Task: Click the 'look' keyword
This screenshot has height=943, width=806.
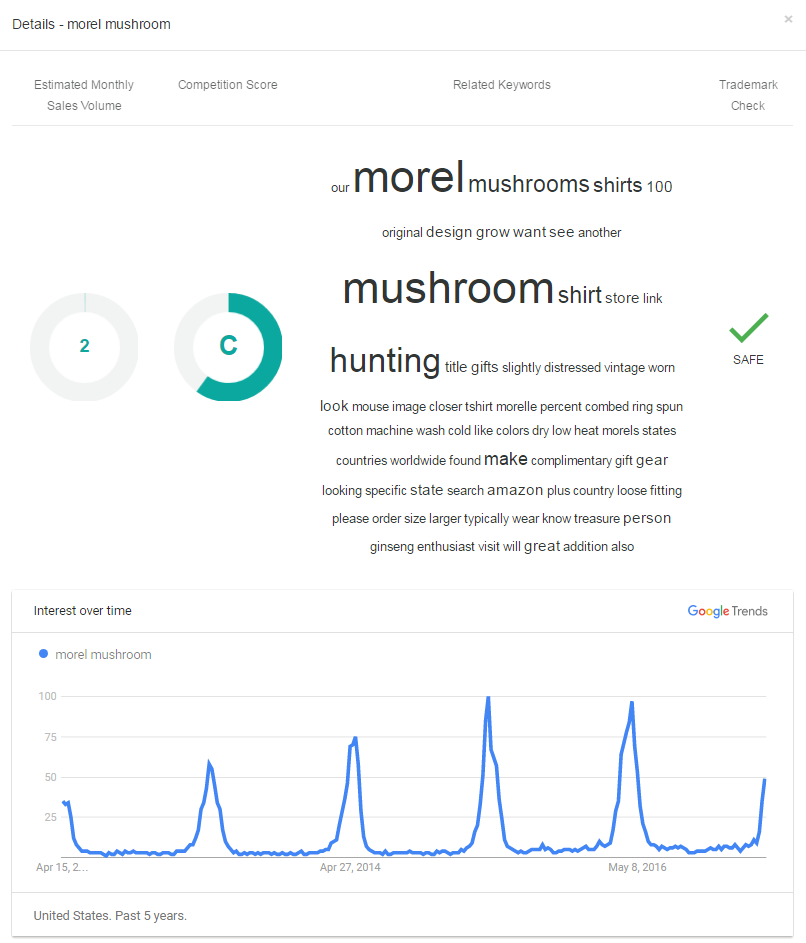Action: 334,406
